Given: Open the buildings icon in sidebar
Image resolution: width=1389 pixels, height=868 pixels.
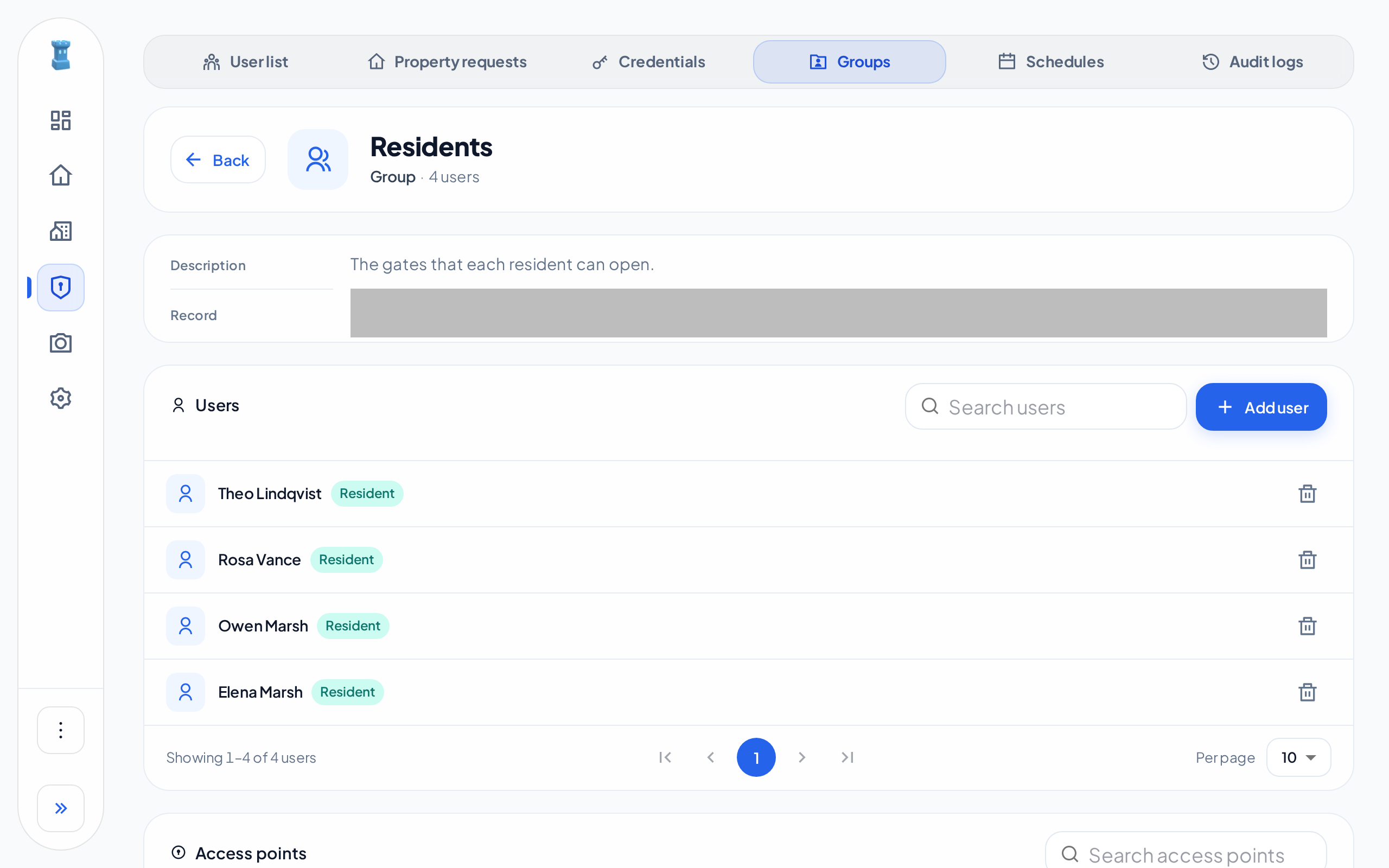Looking at the screenshot, I should pyautogui.click(x=60, y=231).
